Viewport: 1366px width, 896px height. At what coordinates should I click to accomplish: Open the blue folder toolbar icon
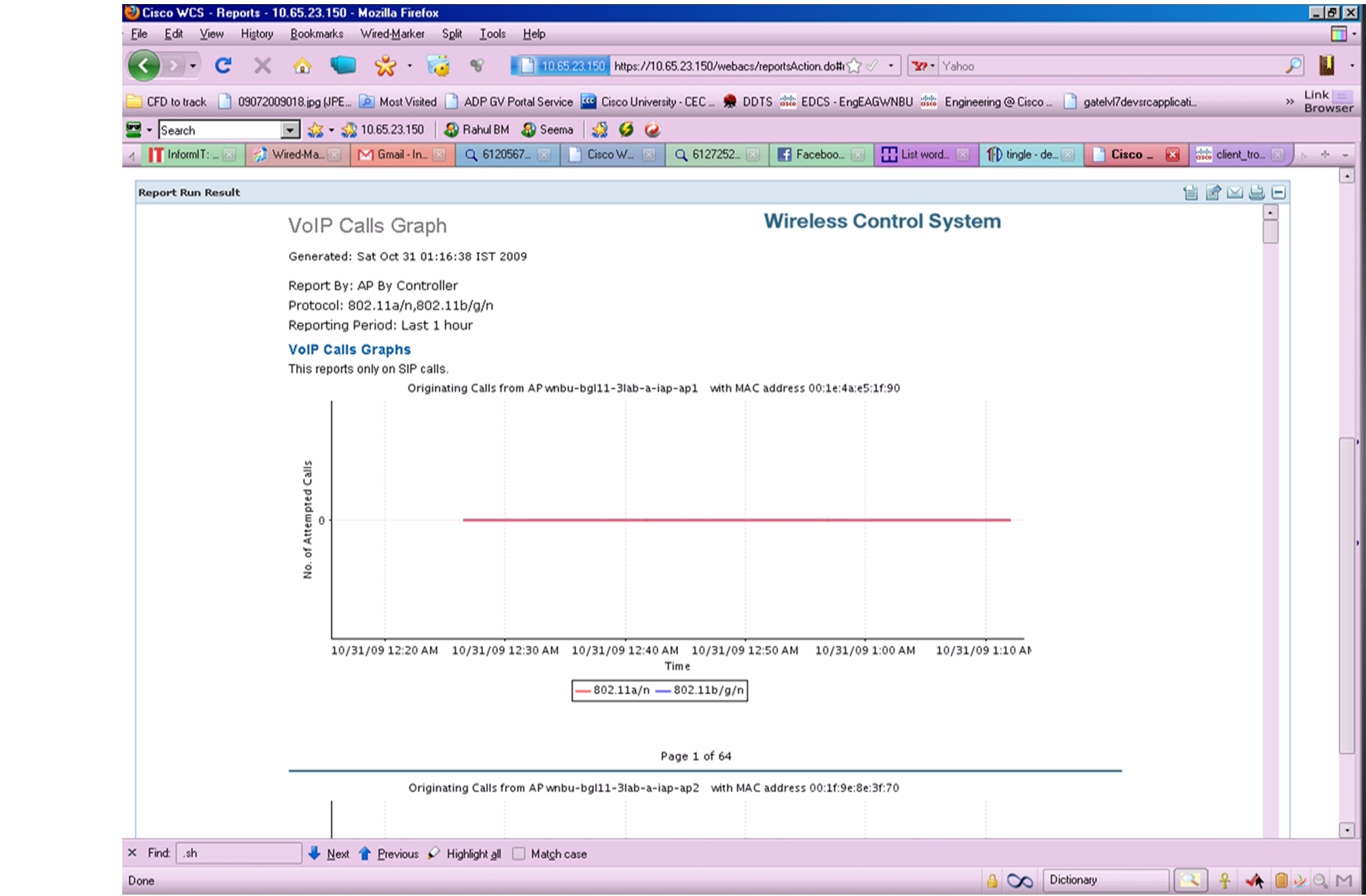coord(343,65)
